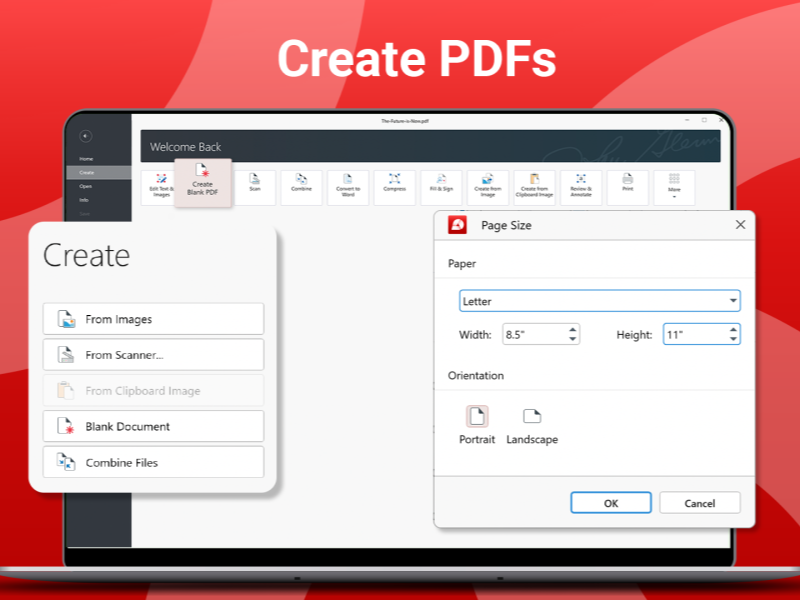Viewport: 800px width, 600px height.
Task: Select Portrait orientation
Action: point(477,425)
